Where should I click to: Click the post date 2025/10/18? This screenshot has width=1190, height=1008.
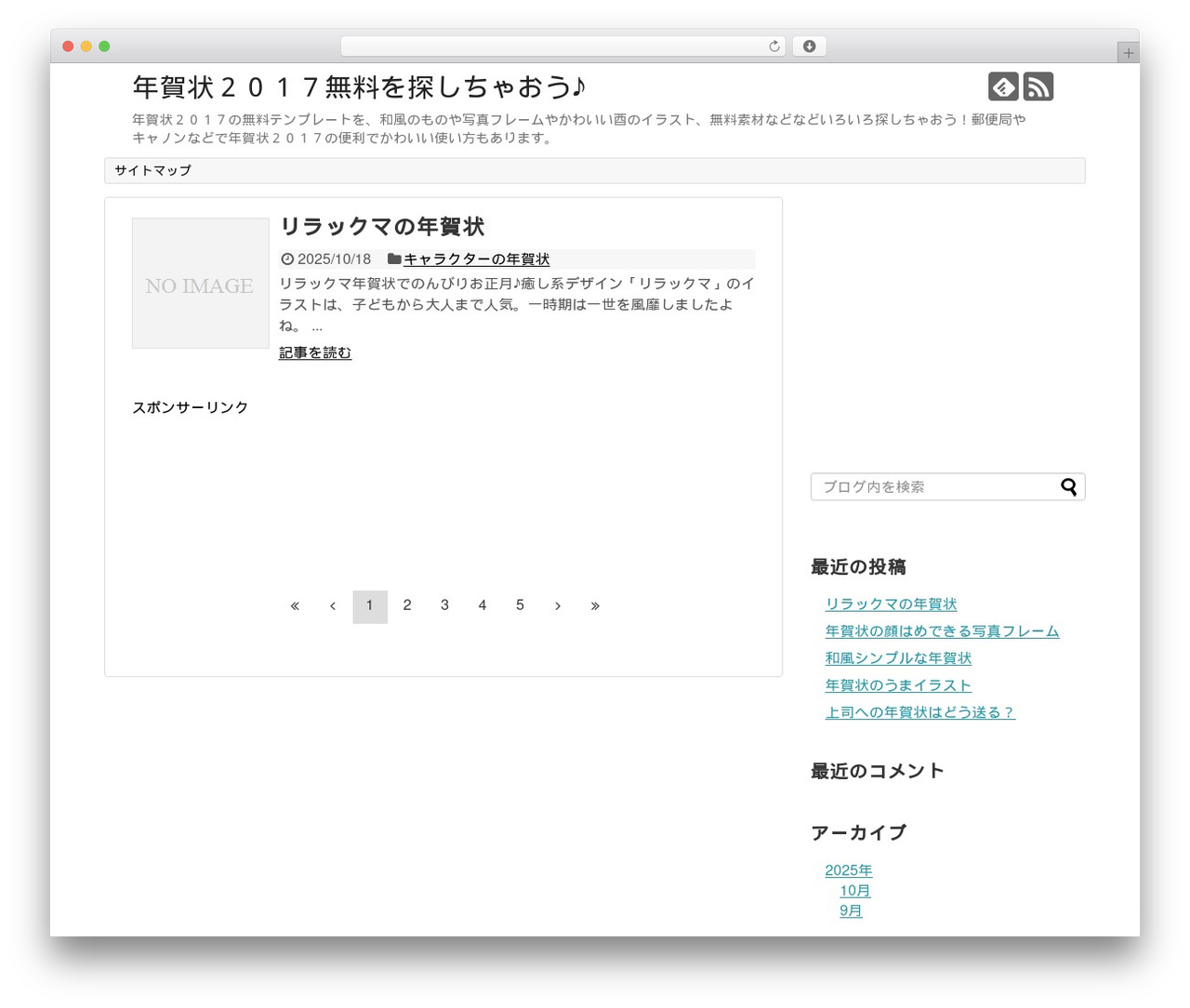(334, 259)
